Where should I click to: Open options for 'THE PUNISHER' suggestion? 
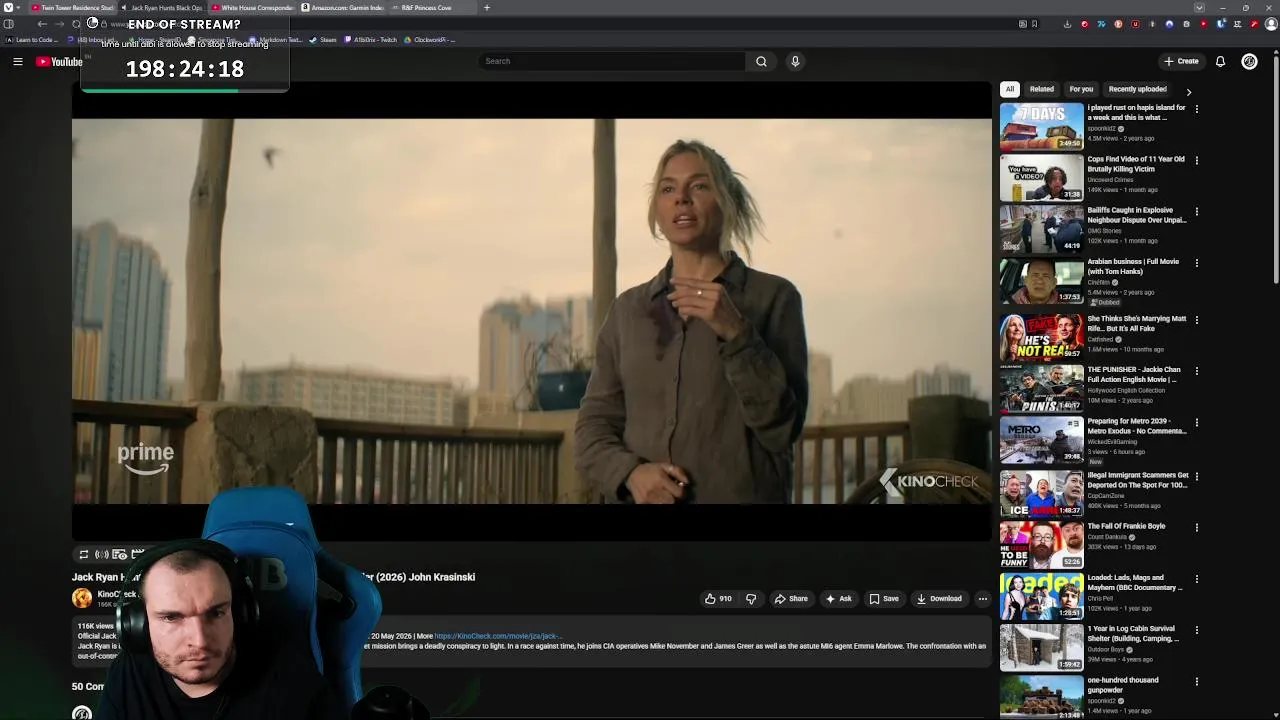(x=1197, y=371)
